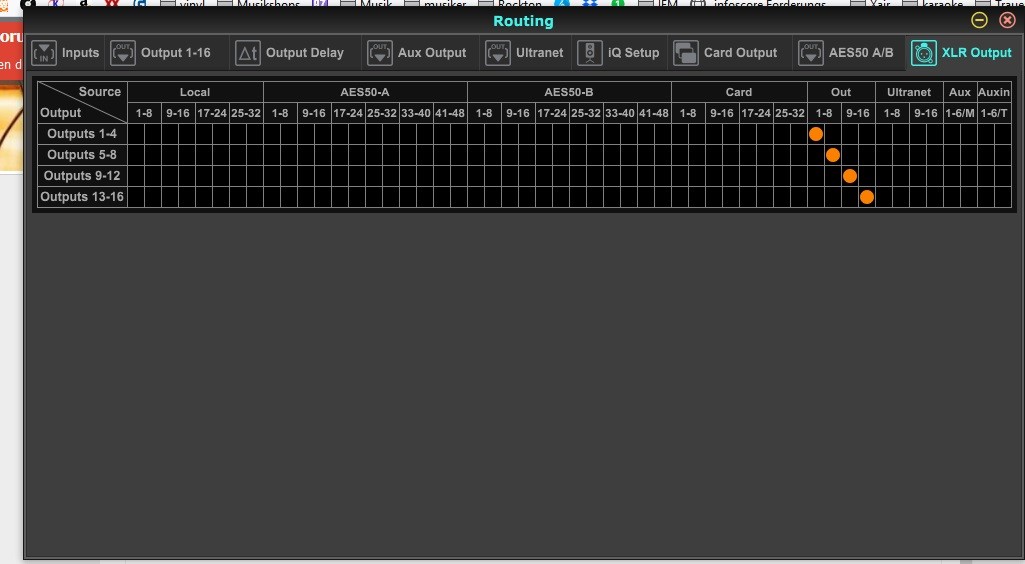Select the XLR Output tab icon
This screenshot has width=1025, height=564.
pos(924,53)
